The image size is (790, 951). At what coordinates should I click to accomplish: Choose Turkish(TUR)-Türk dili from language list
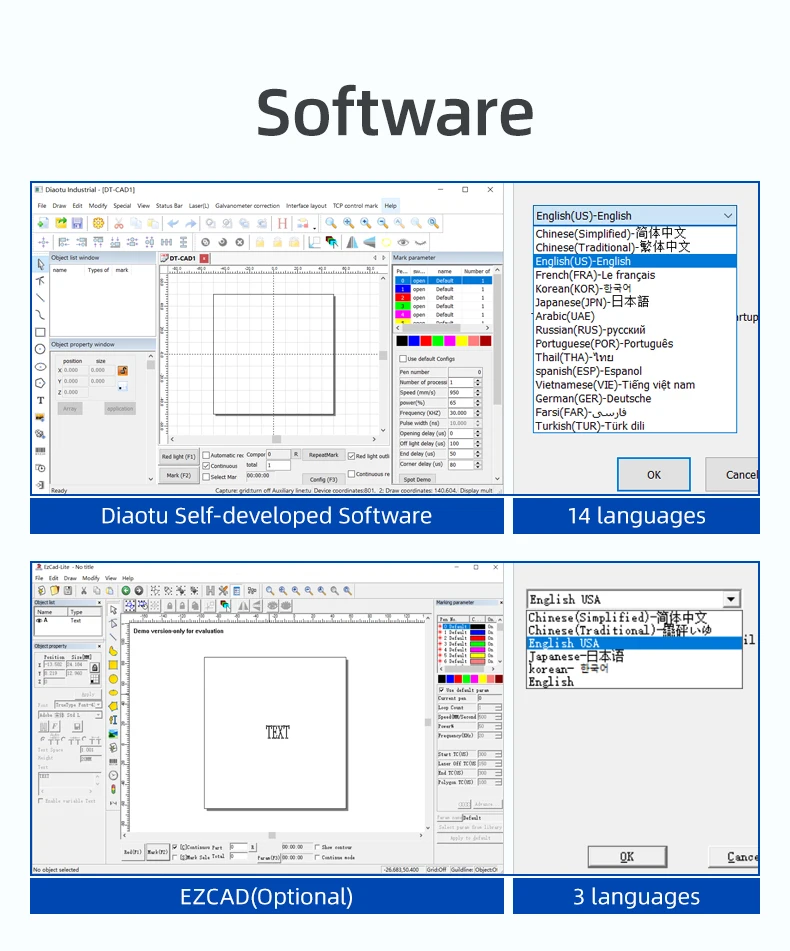[635, 426]
